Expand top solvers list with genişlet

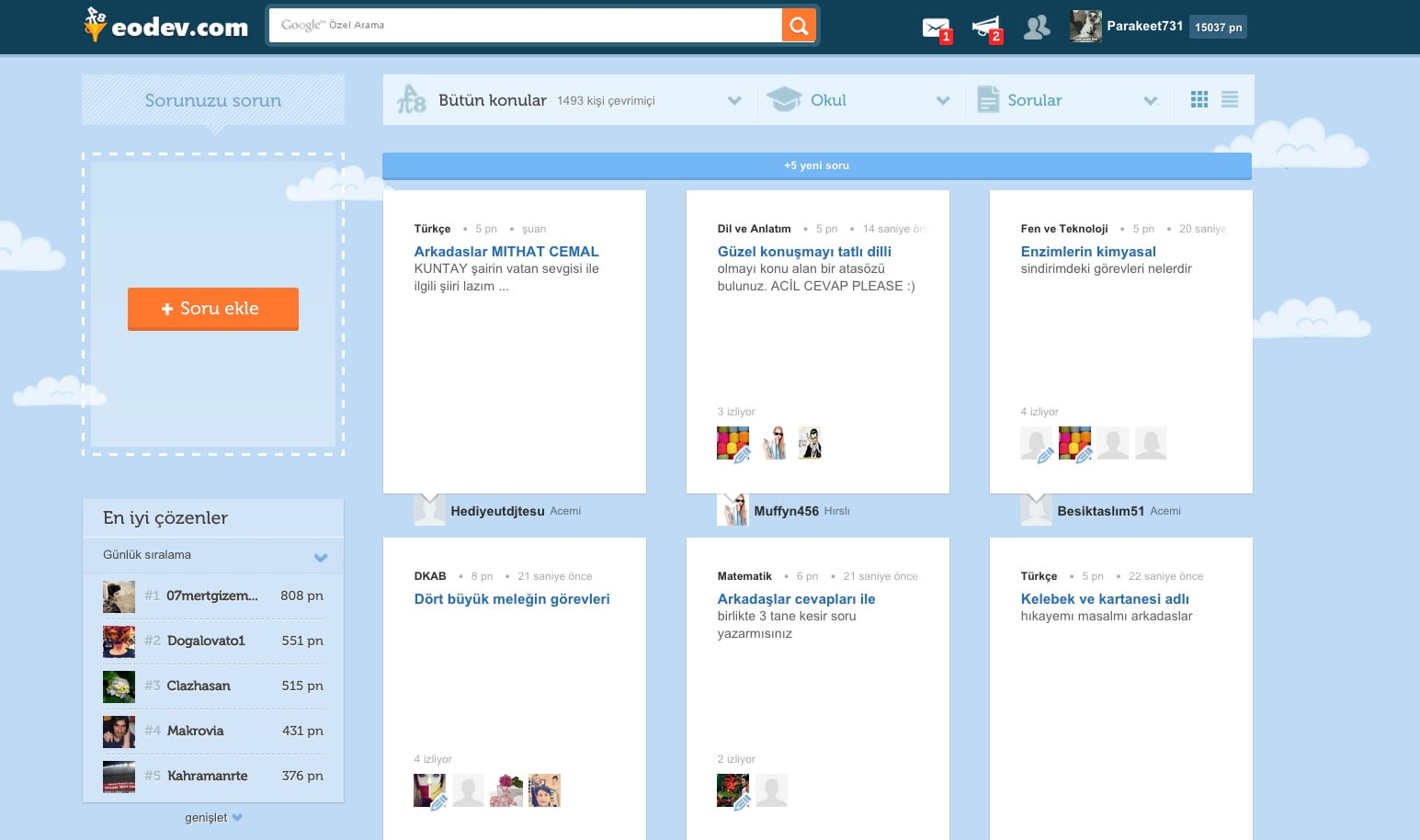pos(212,817)
